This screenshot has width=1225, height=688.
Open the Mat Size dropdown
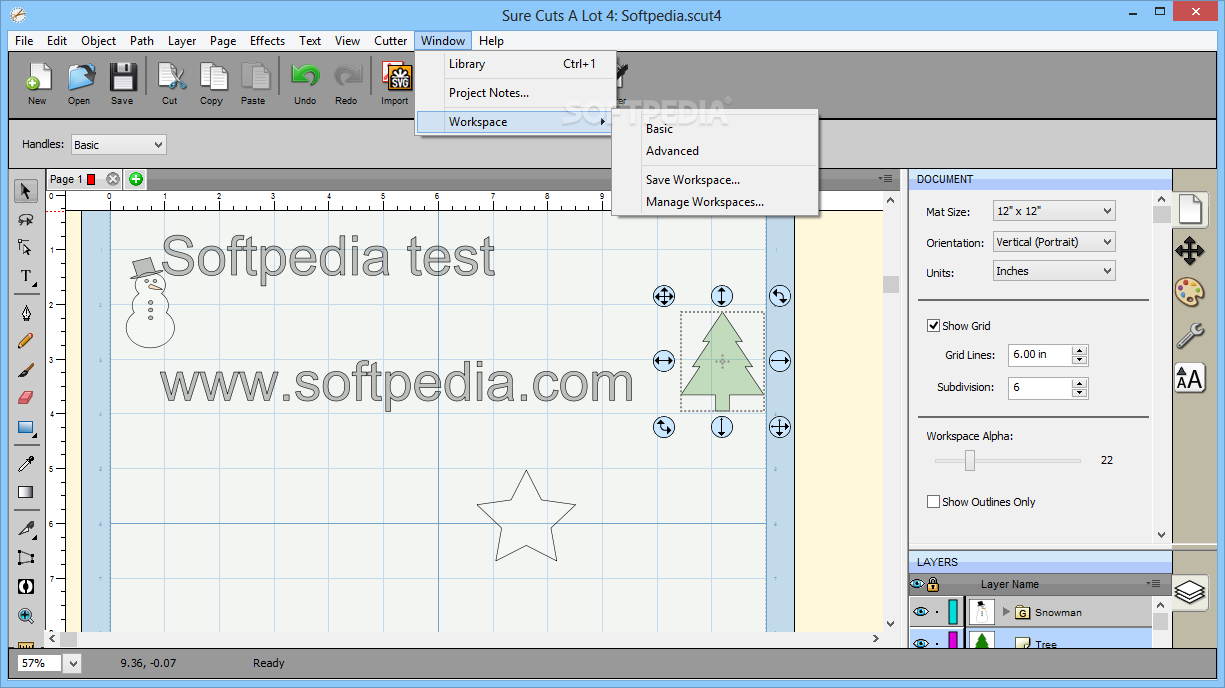click(1054, 211)
